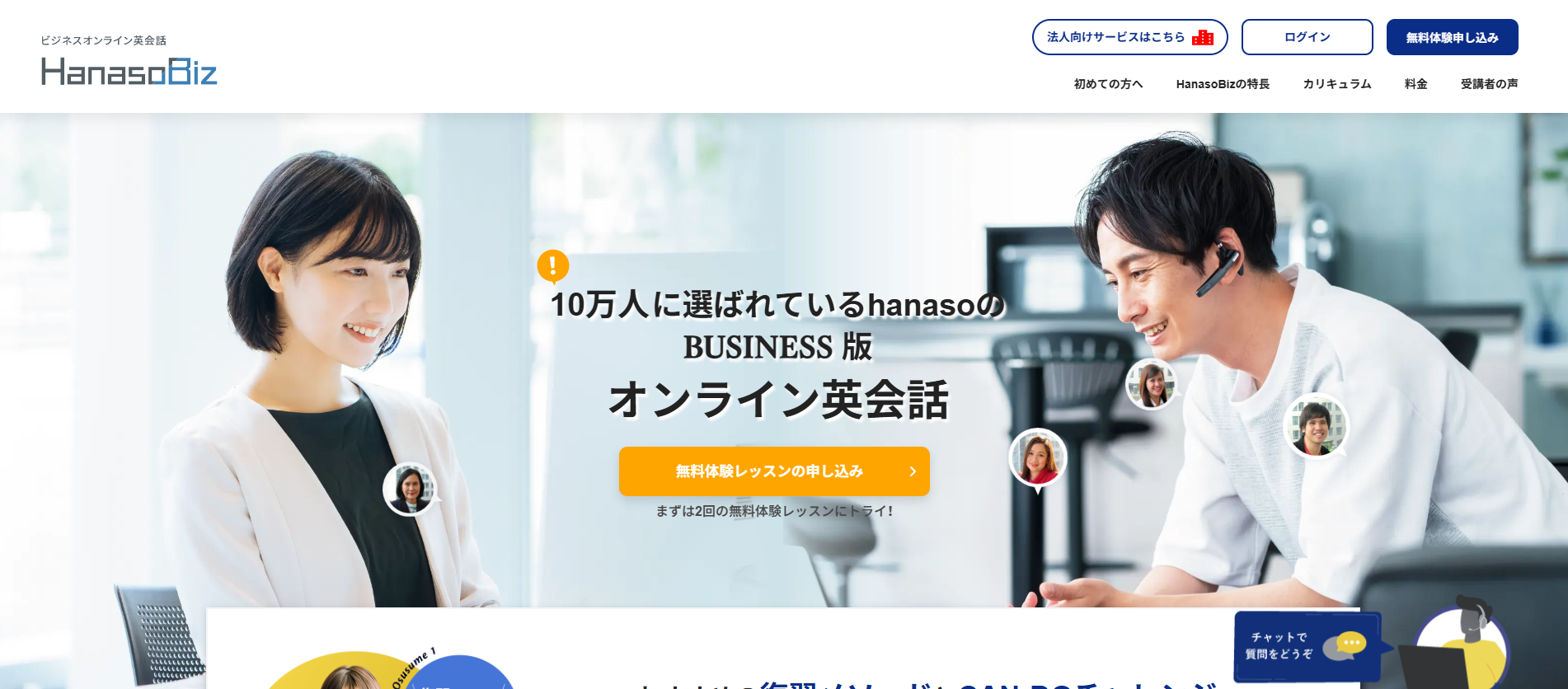The image size is (1568, 689).
Task: Open the チャットで質問をどうぞ chat widget
Action: click(x=1307, y=646)
